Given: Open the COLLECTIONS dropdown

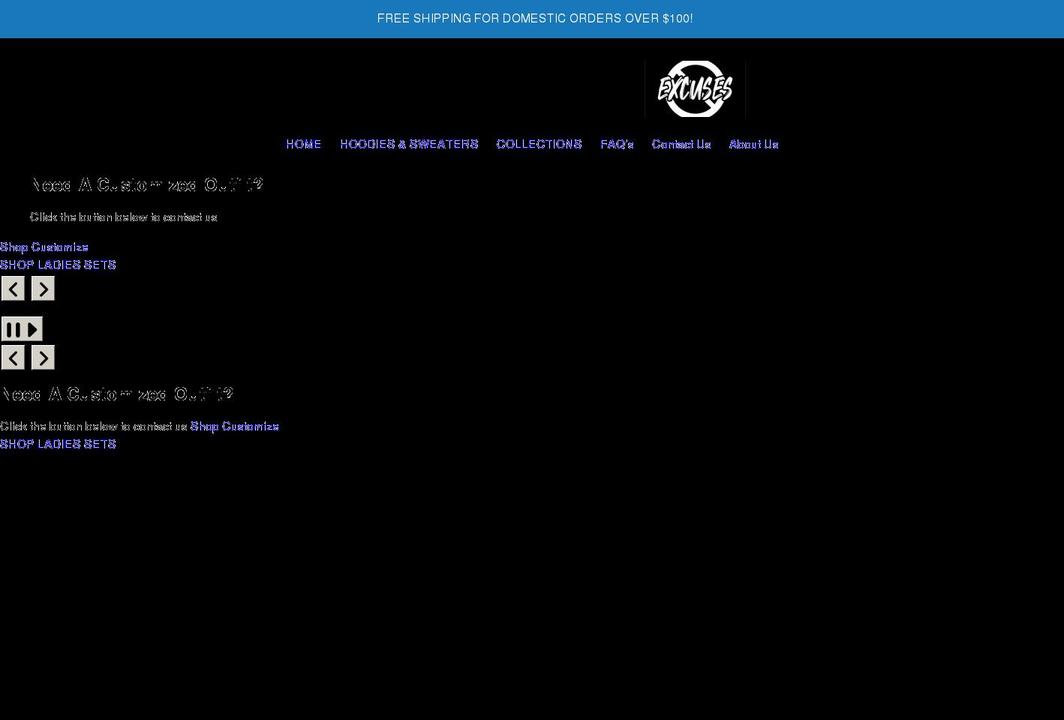Looking at the screenshot, I should (538, 144).
